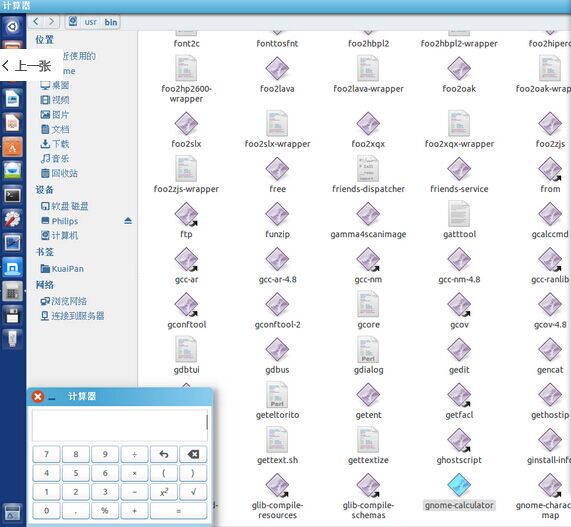Open the Trash (回收站) sidebar item
The width and height of the screenshot is (571, 527).
59,173
